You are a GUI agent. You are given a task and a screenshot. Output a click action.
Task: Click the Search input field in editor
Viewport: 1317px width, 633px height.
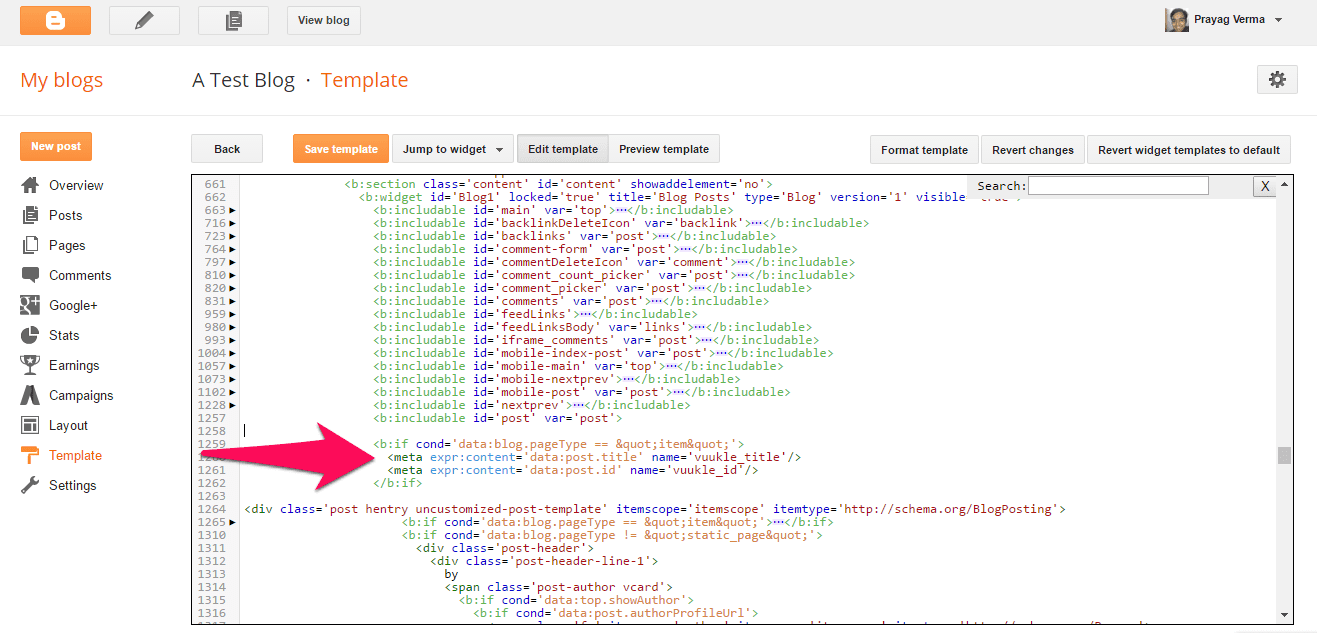1117,186
